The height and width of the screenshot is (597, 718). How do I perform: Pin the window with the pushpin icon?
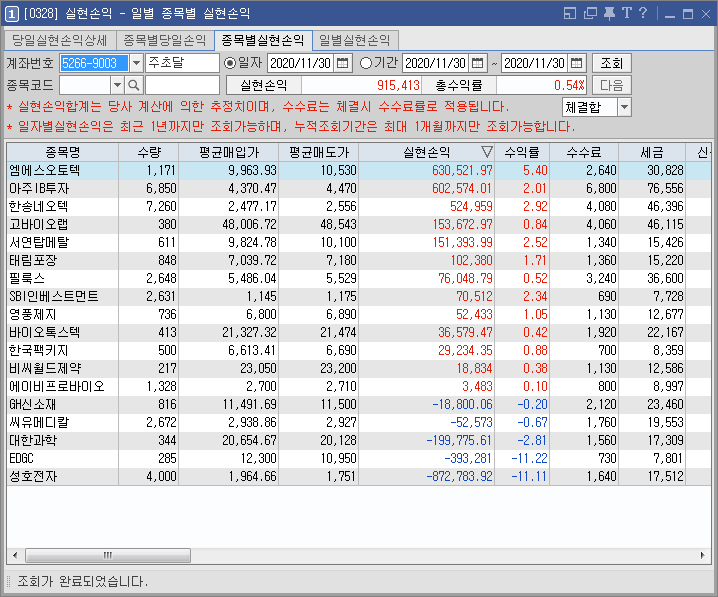point(609,13)
